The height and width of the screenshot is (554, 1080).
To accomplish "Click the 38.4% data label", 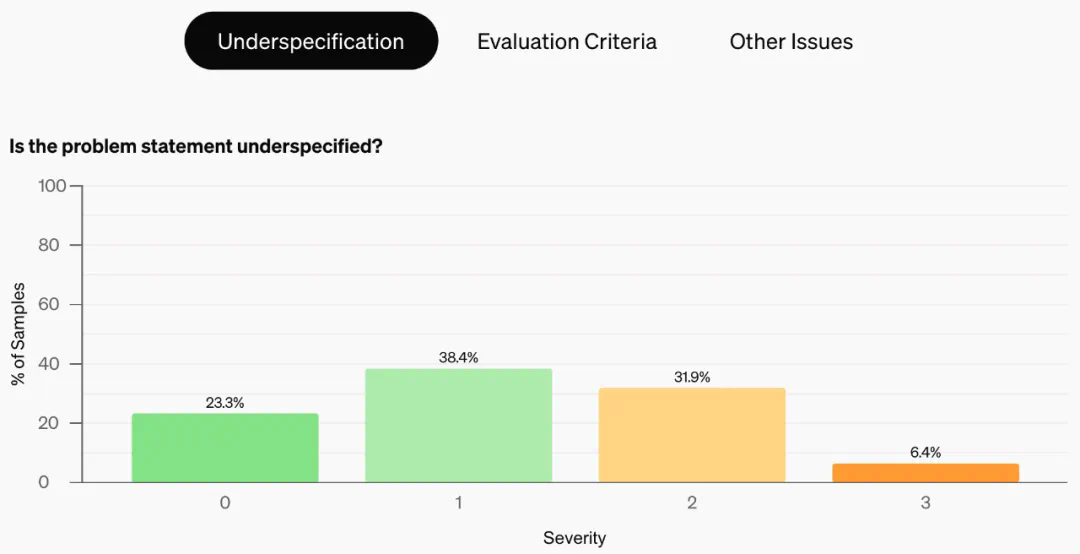I will [x=458, y=358].
